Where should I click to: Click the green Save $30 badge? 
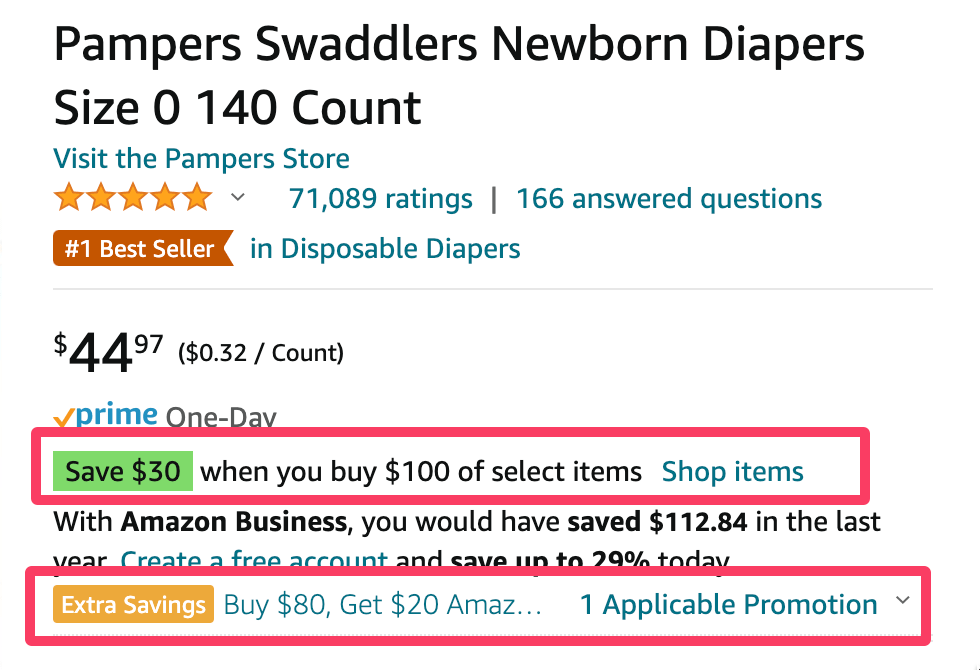pos(121,471)
